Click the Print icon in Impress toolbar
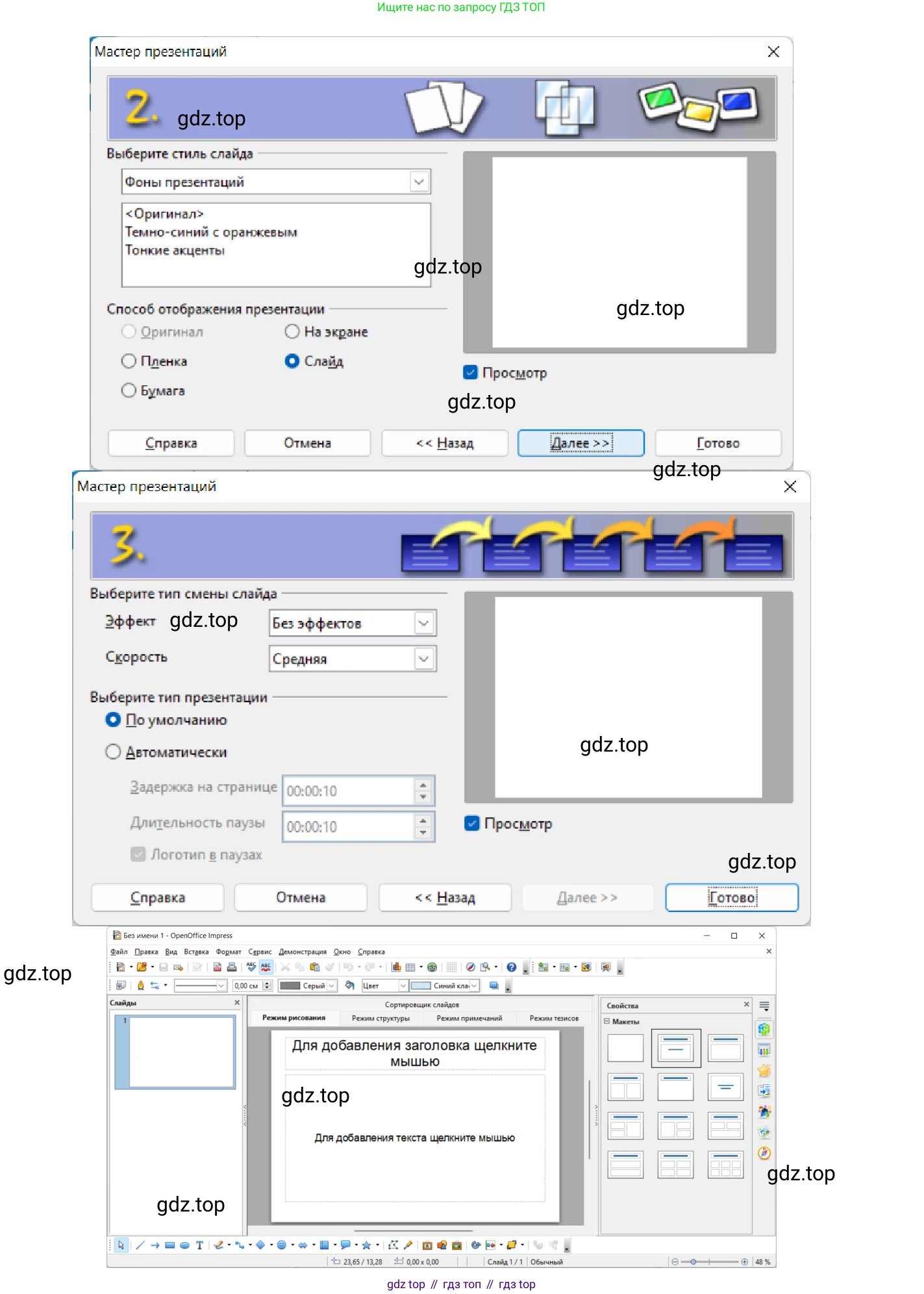 (232, 967)
